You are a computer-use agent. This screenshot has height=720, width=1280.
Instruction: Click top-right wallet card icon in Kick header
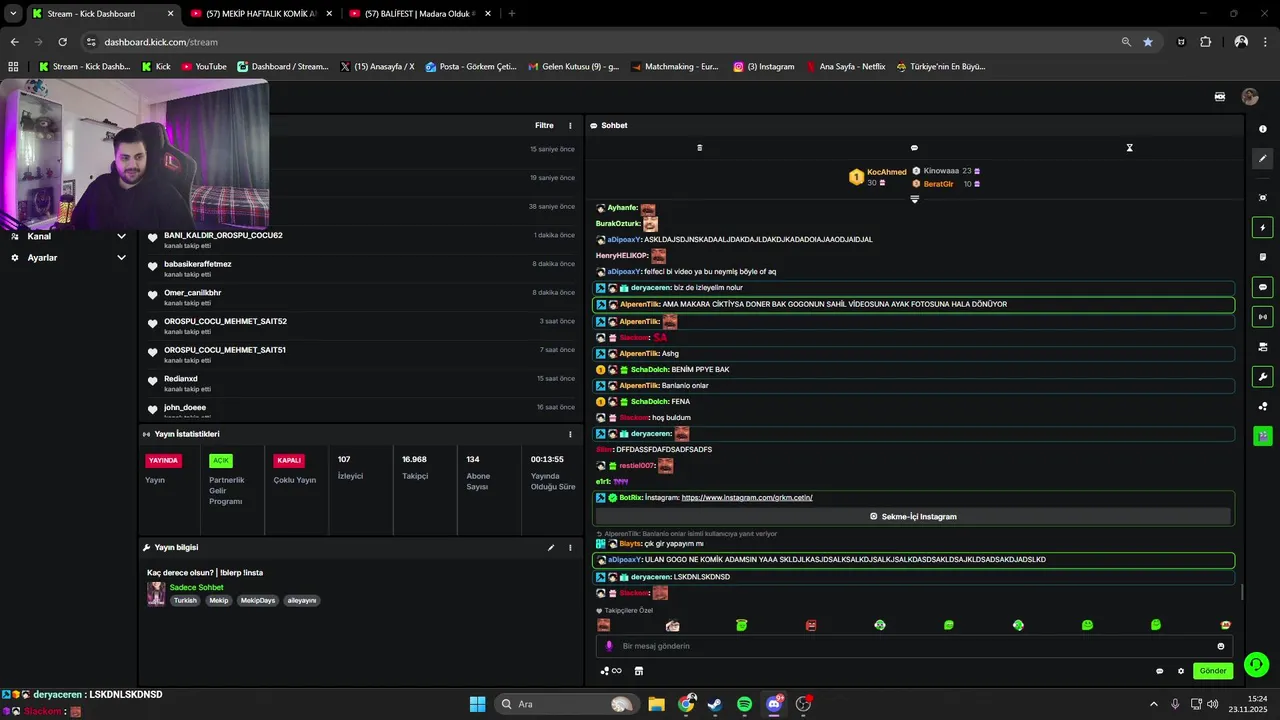1220,97
